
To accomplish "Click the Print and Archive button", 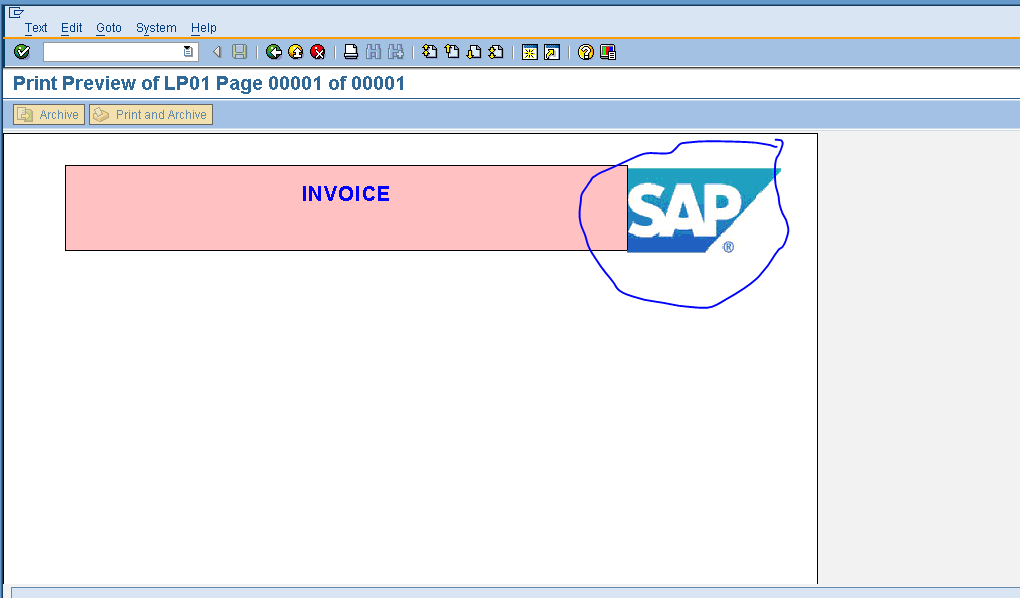I will [x=150, y=114].
